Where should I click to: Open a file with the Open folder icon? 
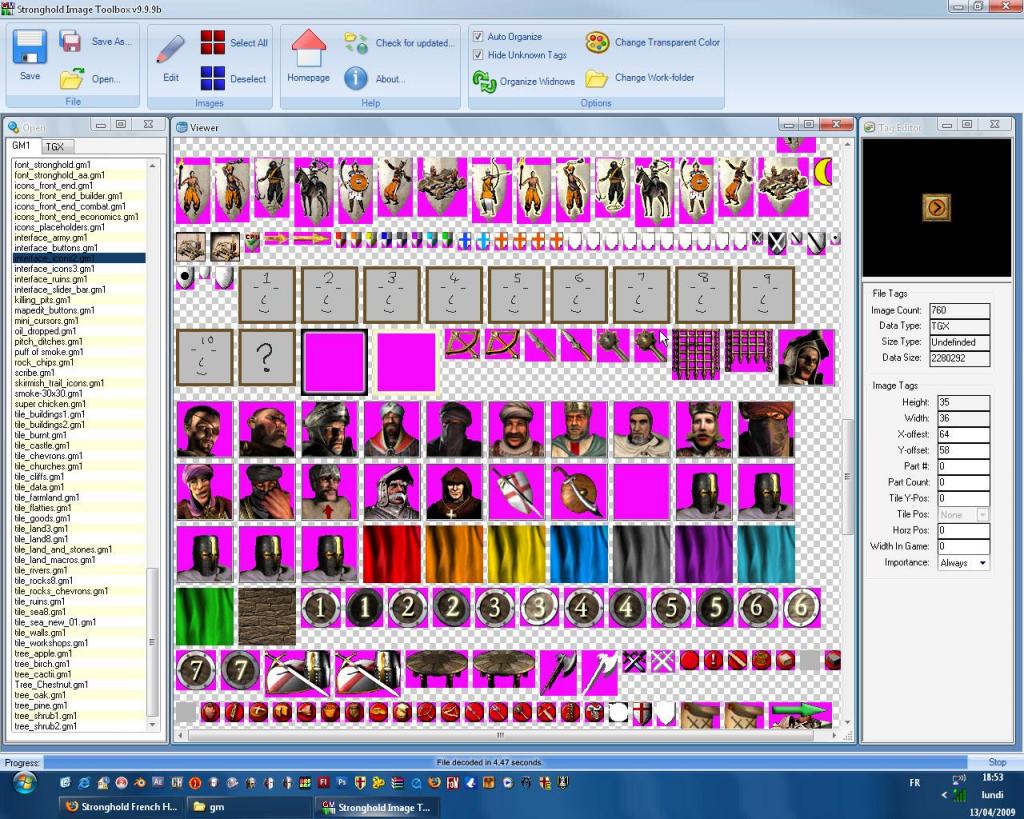[72, 78]
